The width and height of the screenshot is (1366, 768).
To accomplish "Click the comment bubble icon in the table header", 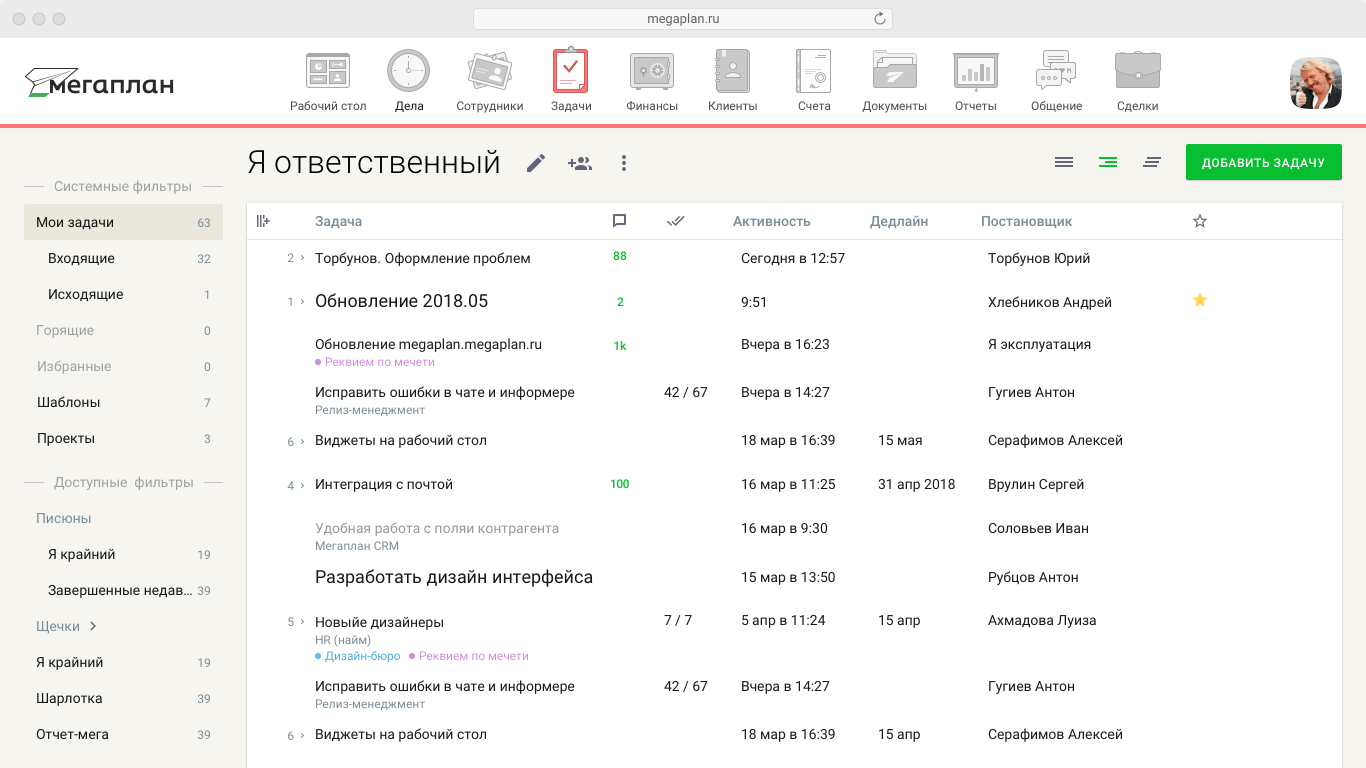I will pos(619,221).
